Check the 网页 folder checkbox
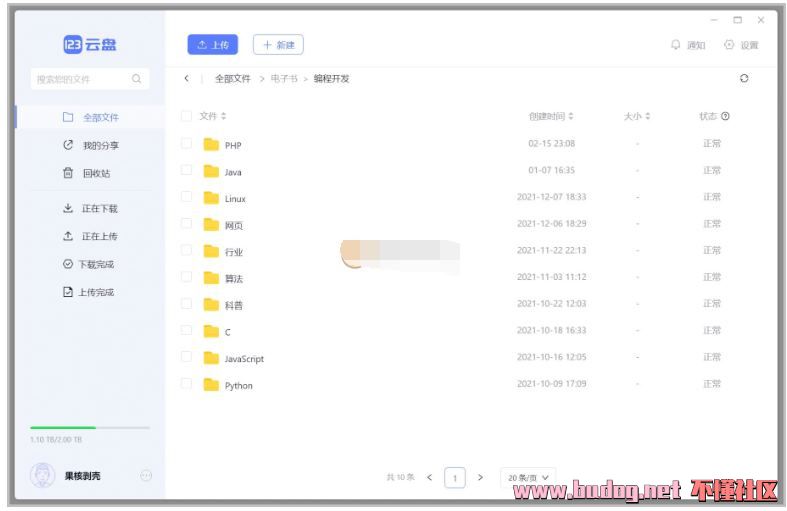This screenshot has height=511, width=787. tap(186, 223)
